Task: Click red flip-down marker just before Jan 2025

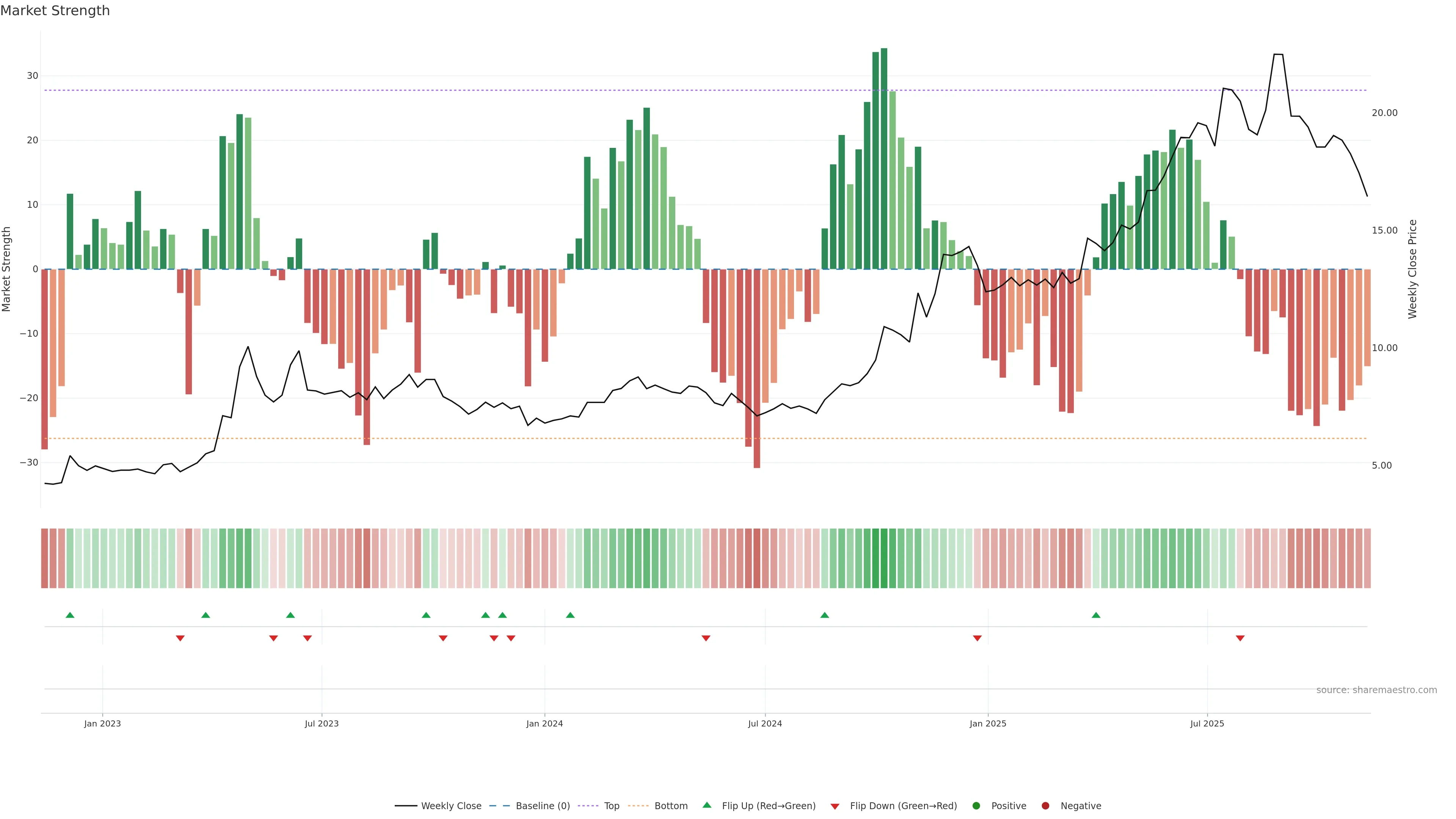Action: (x=977, y=638)
